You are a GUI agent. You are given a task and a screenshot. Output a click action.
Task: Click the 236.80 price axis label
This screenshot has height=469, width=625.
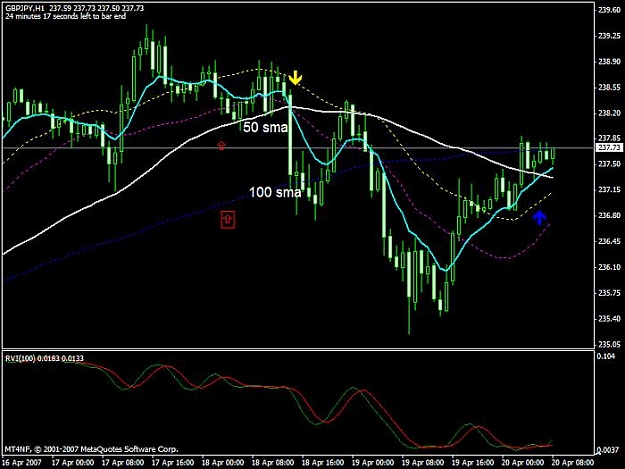click(609, 216)
